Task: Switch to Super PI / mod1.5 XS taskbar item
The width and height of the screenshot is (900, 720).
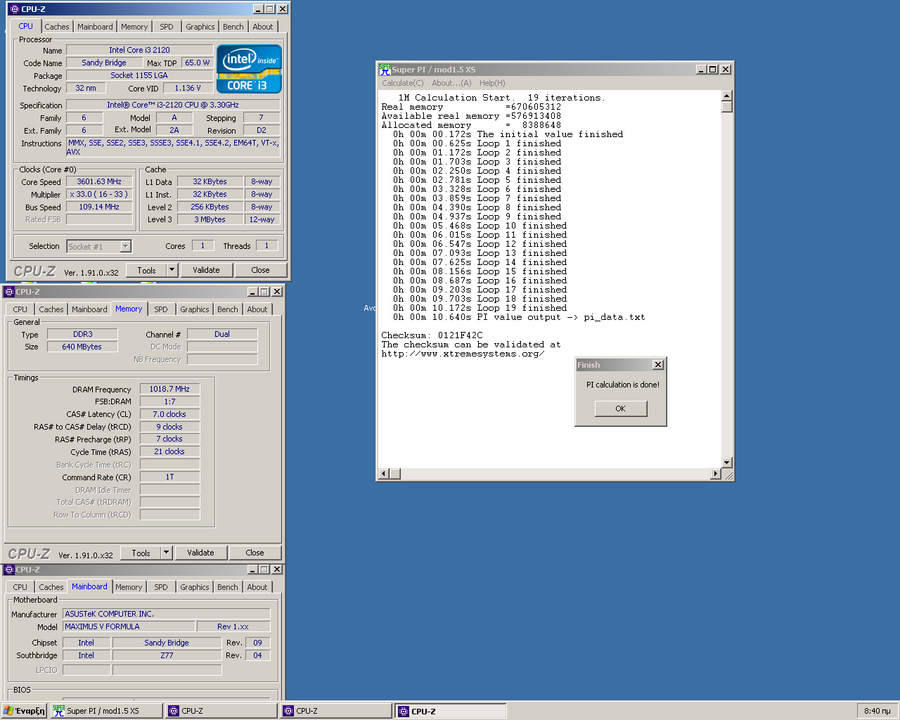Action: pos(106,711)
